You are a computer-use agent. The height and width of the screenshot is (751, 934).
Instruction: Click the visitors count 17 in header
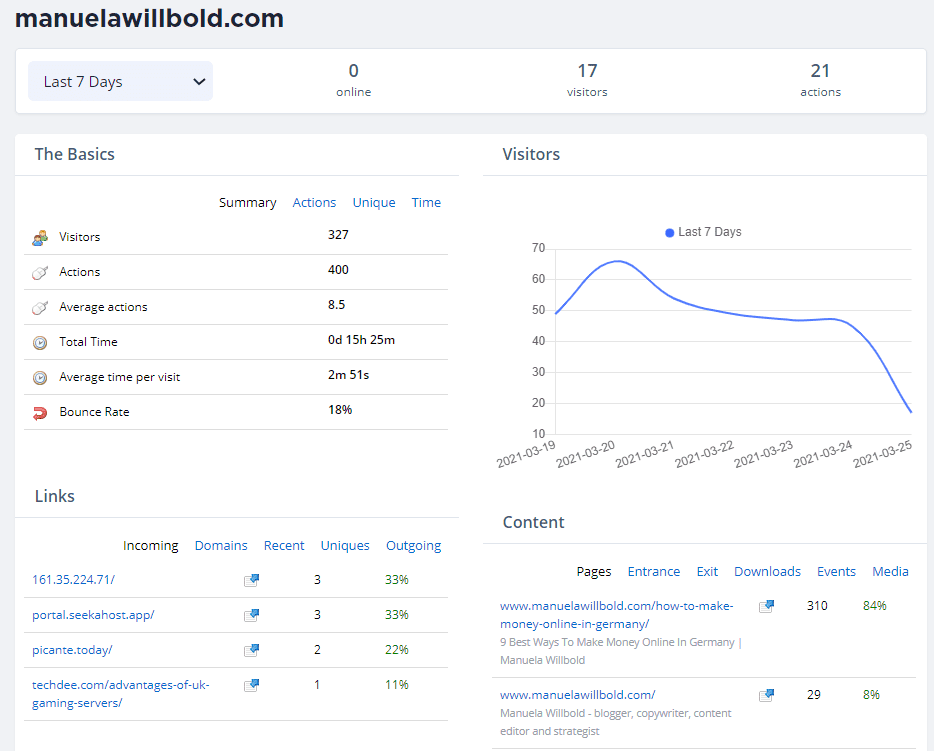587,71
